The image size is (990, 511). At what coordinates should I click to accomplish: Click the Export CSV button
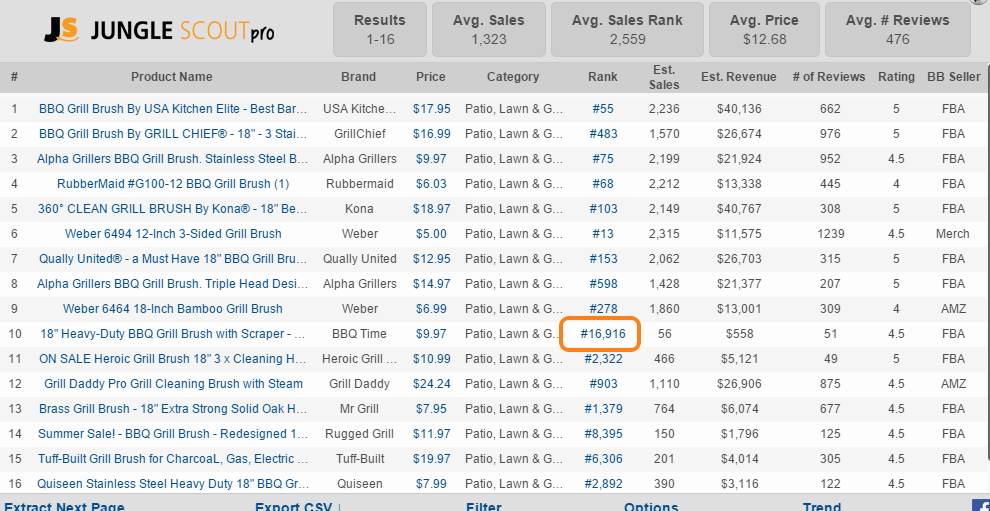pyautogui.click(x=294, y=506)
